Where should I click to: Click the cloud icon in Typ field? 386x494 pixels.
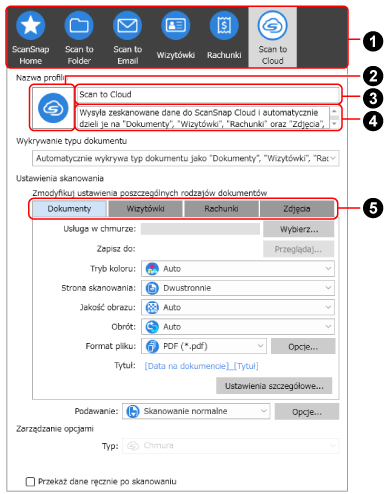[x=133, y=446]
